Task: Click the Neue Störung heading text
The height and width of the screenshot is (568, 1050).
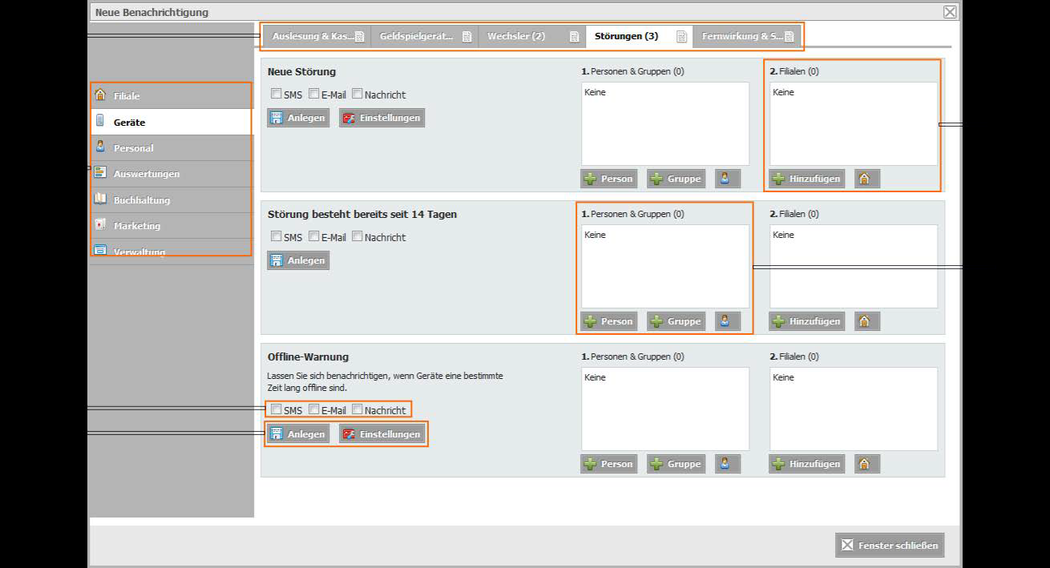Action: [301, 72]
